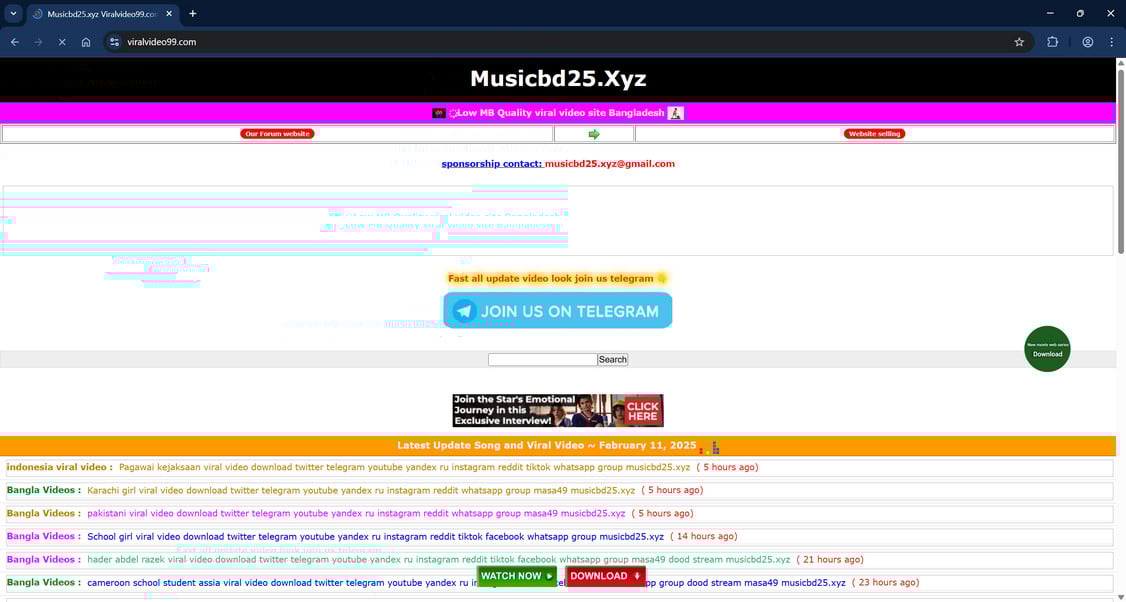The image size is (1126, 602).
Task: View site information icon in address bar
Action: [114, 42]
